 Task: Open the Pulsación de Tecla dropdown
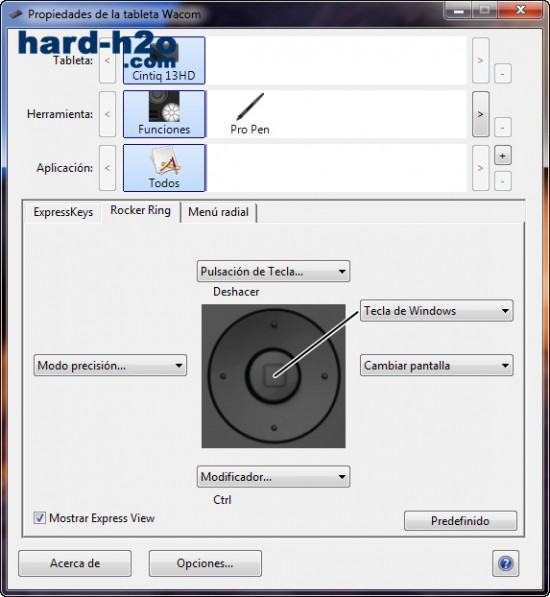(273, 271)
